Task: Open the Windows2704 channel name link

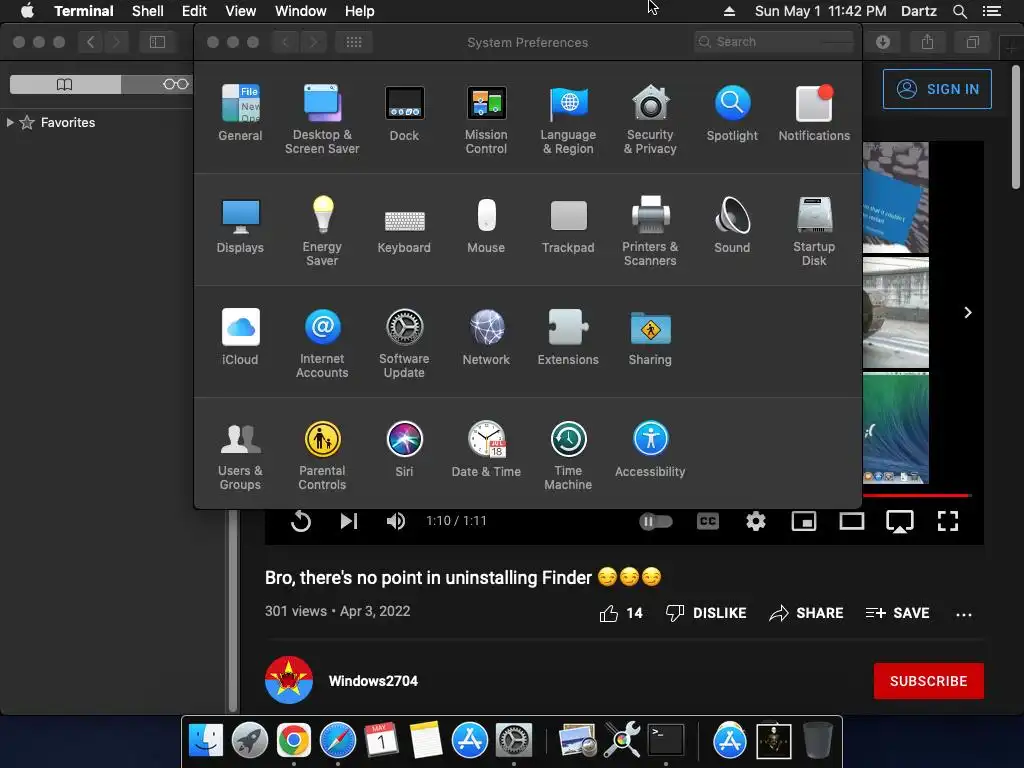Action: [x=373, y=681]
